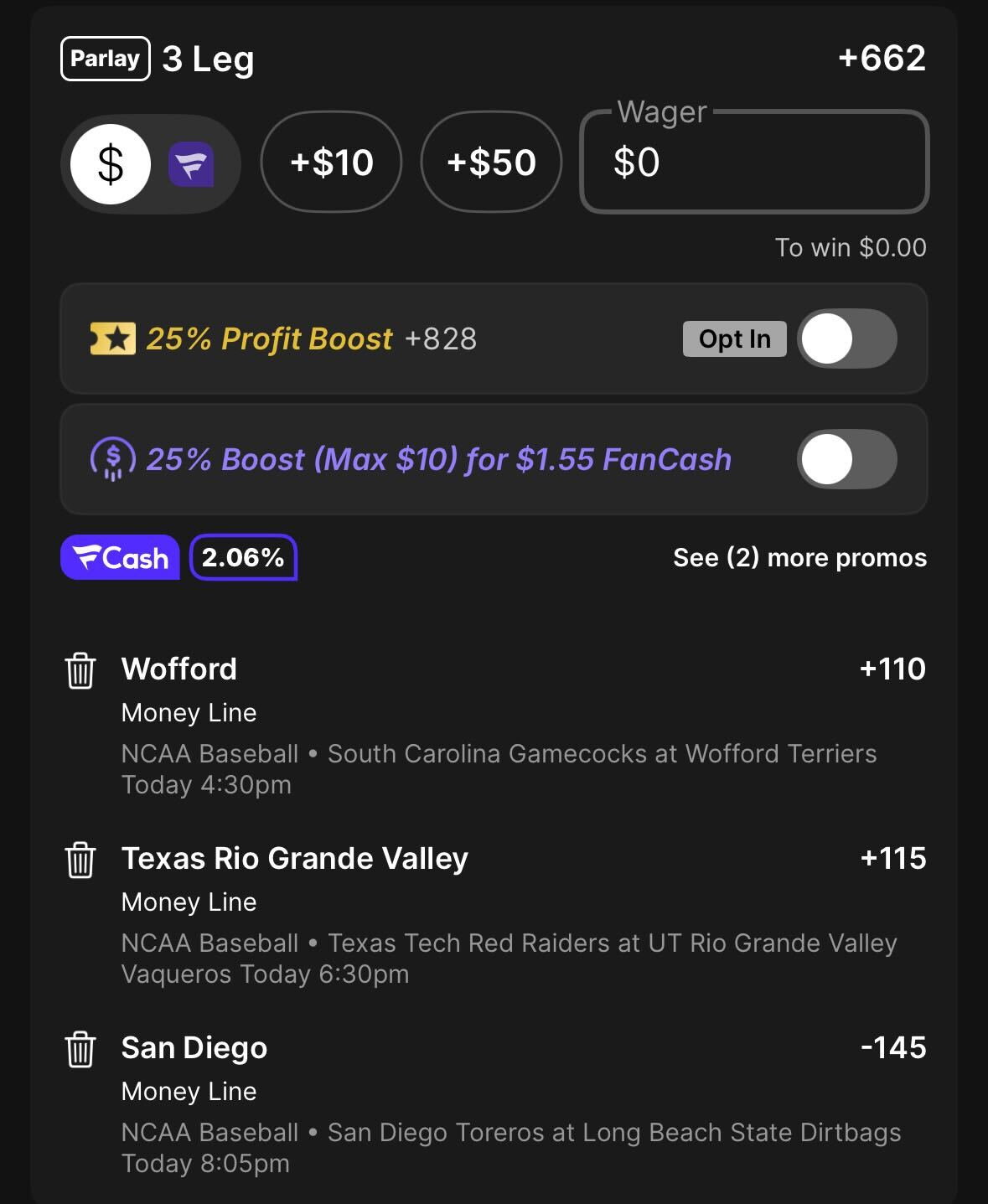Viewport: 988px width, 1204px height.
Task: Remove the Texas Rio Grande Valley leg
Action: point(80,860)
